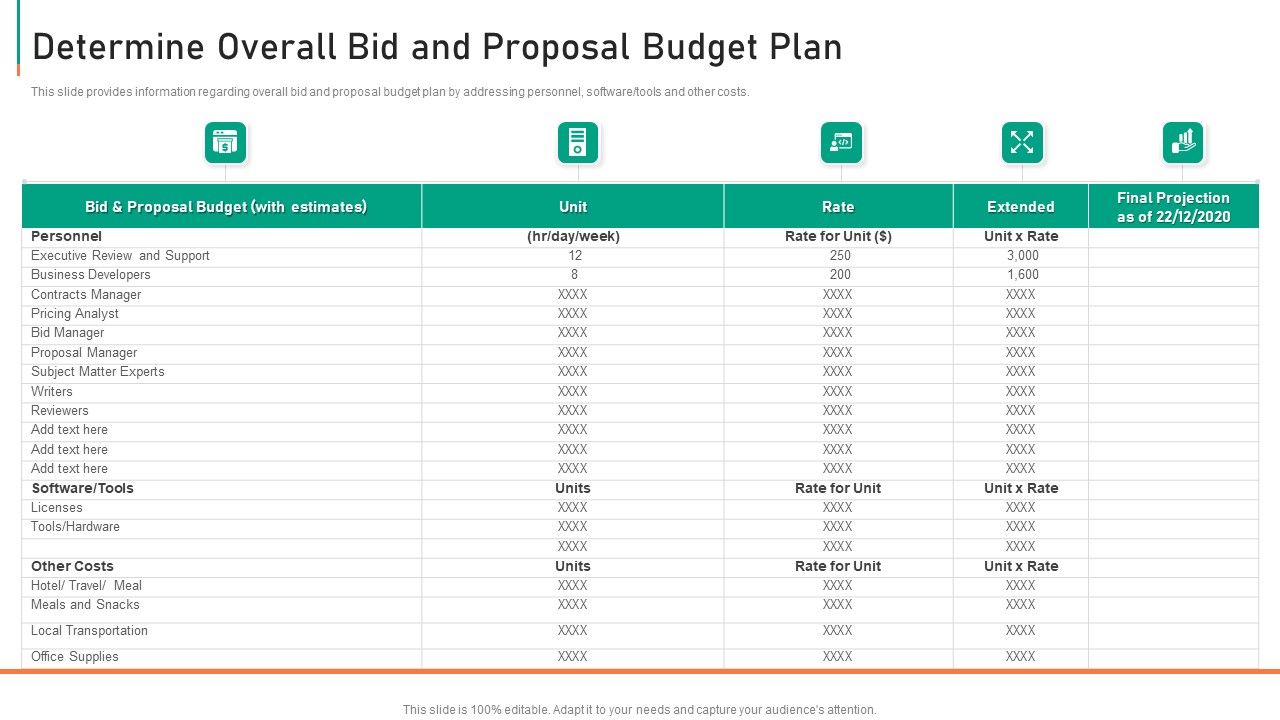Select the Other Costs section label
Screen dimensions: 1280x720
[x=73, y=567]
